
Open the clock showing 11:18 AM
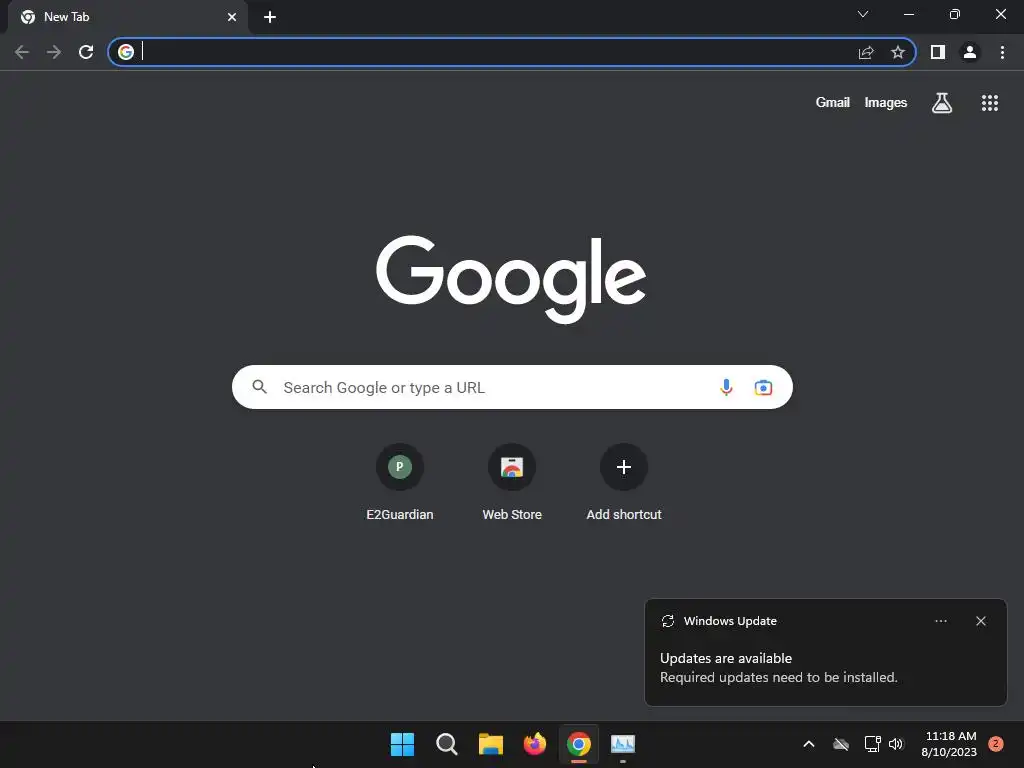[950, 744]
